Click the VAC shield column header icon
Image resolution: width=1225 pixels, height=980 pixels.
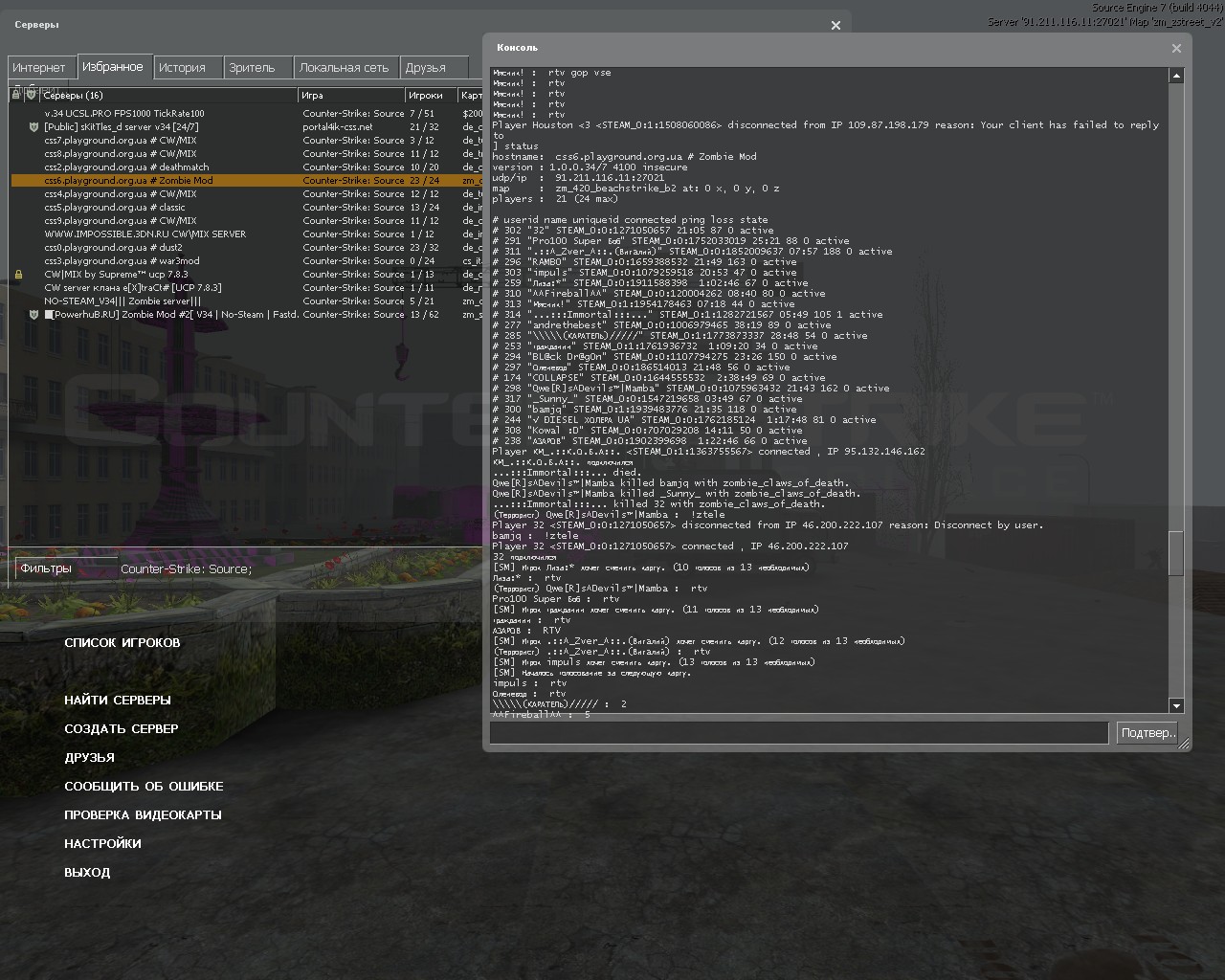coord(32,95)
